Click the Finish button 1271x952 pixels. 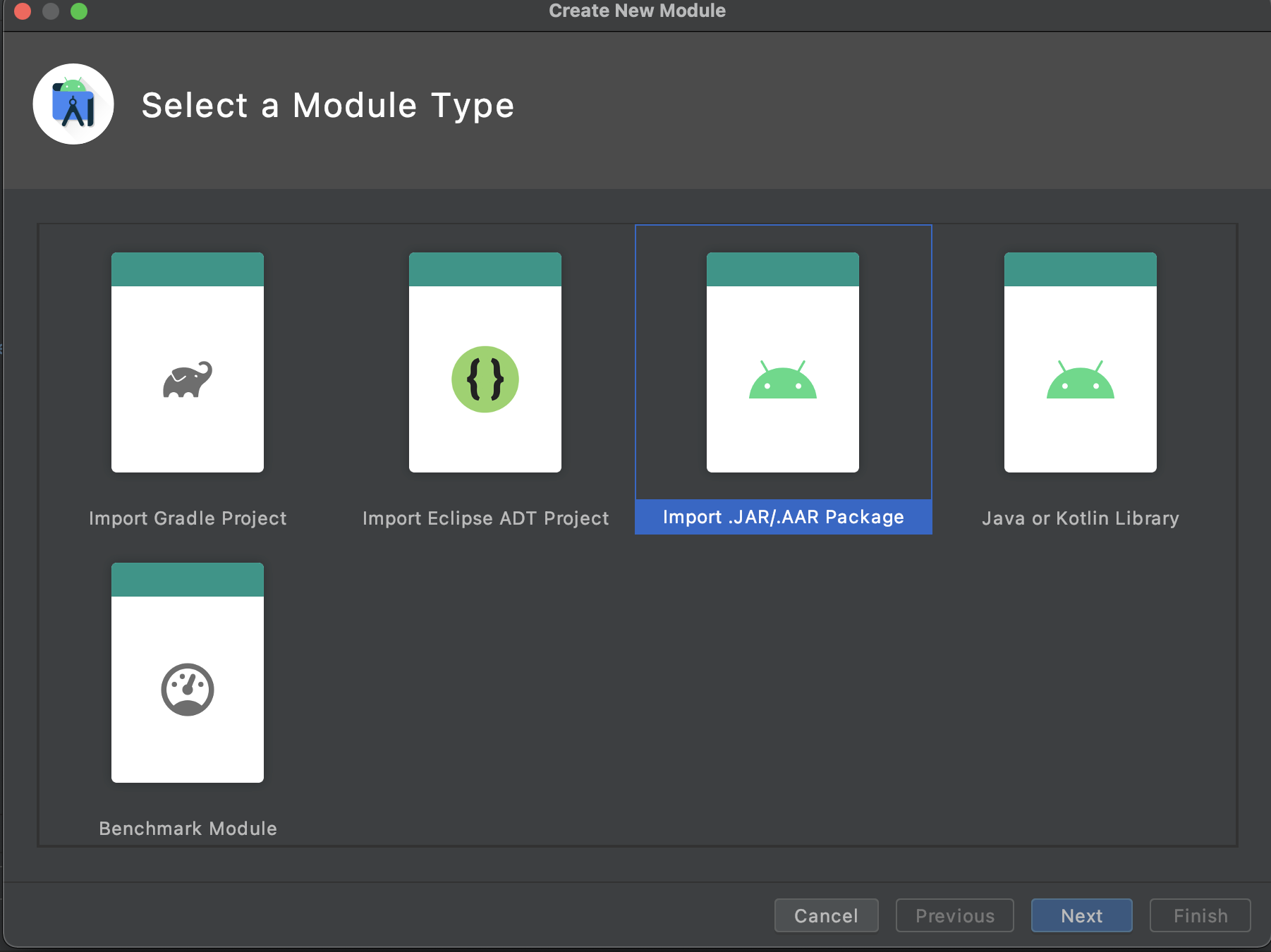1200,915
